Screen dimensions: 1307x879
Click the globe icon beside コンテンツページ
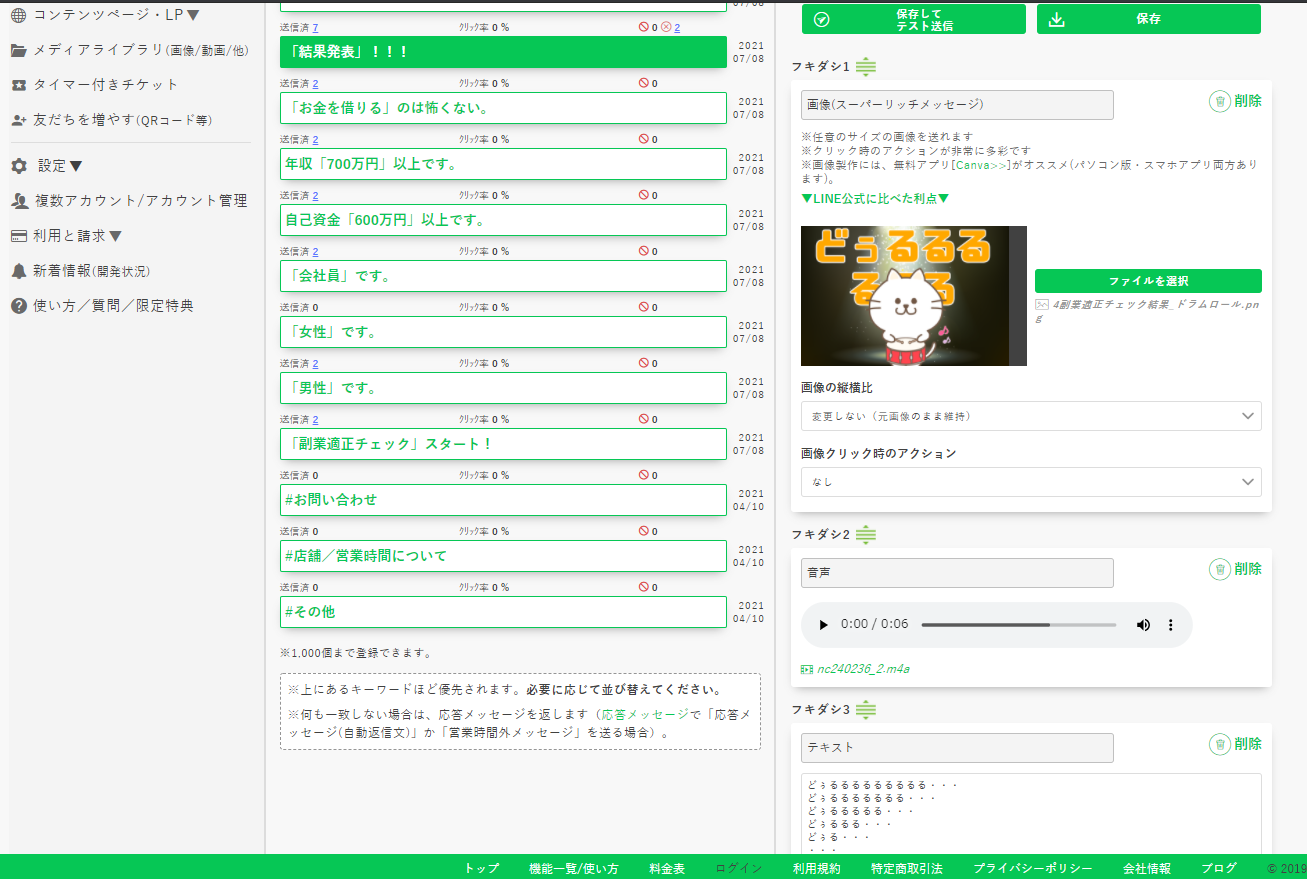click(19, 15)
